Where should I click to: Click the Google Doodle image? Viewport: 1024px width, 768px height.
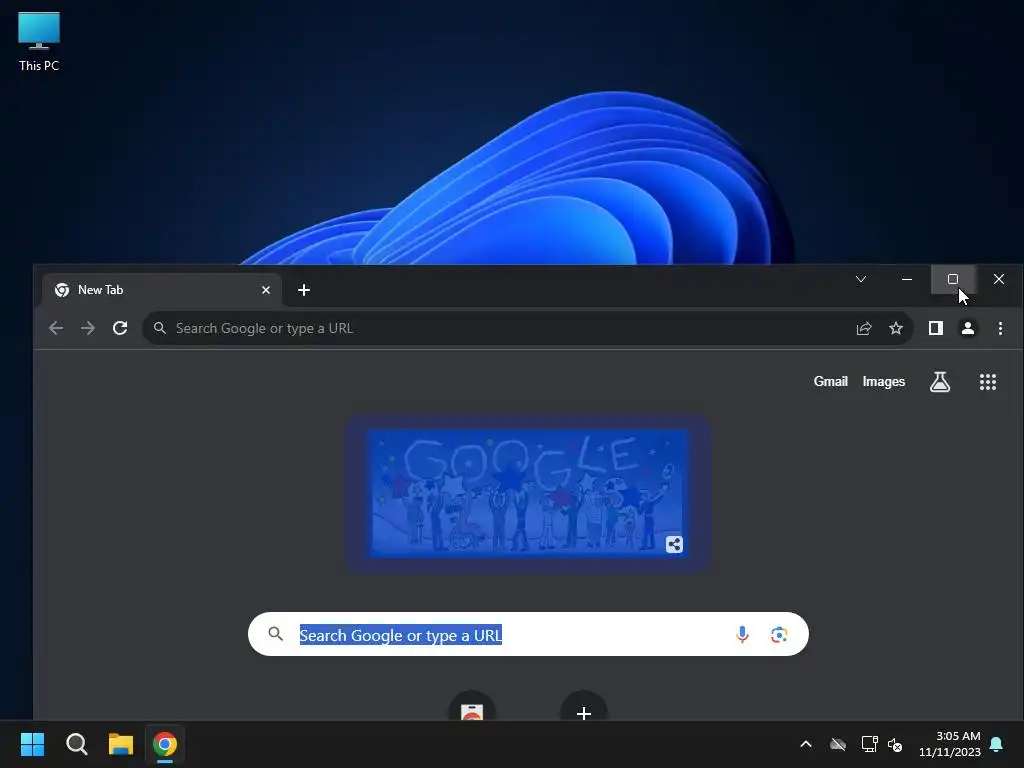[x=528, y=493]
